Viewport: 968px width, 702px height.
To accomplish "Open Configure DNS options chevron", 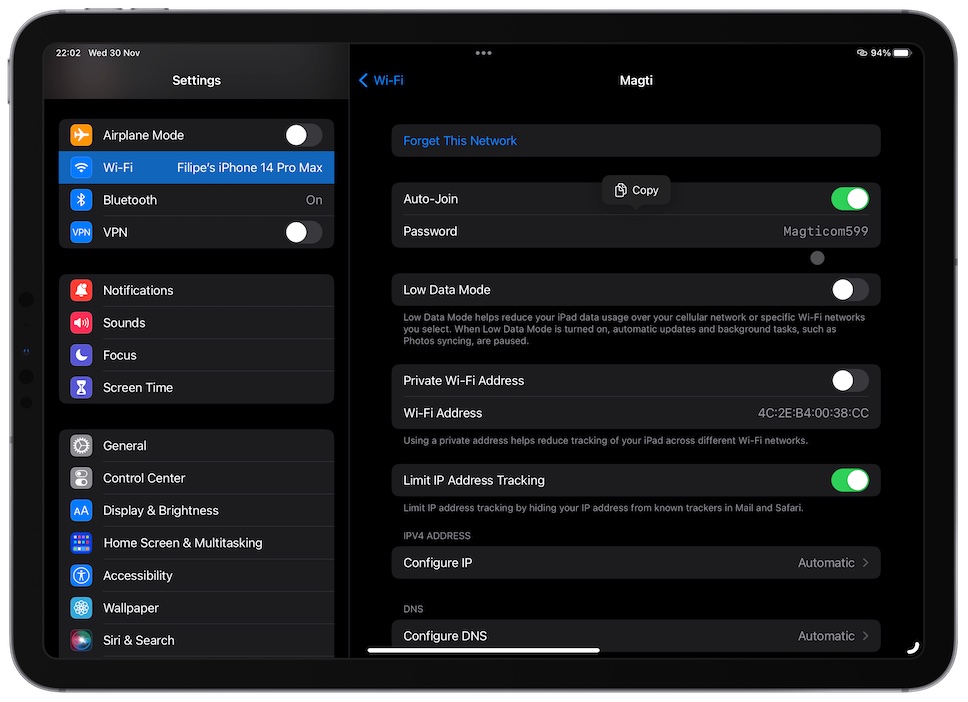I will (x=865, y=636).
